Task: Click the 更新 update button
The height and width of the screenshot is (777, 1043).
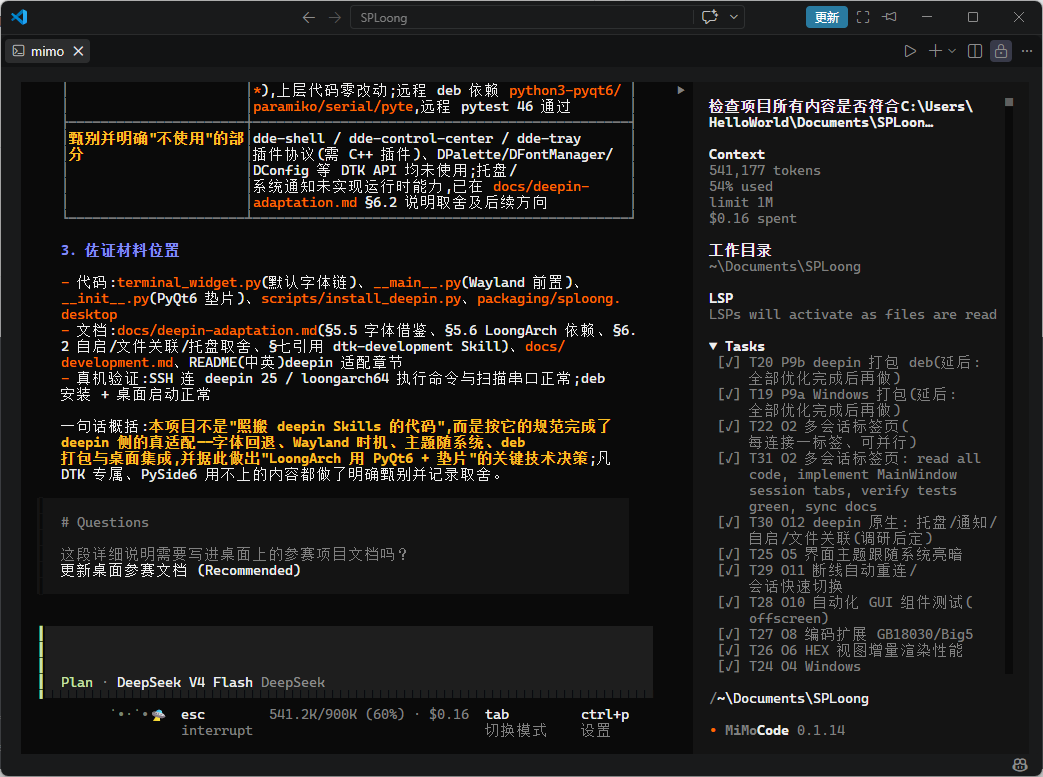Action: (826, 17)
